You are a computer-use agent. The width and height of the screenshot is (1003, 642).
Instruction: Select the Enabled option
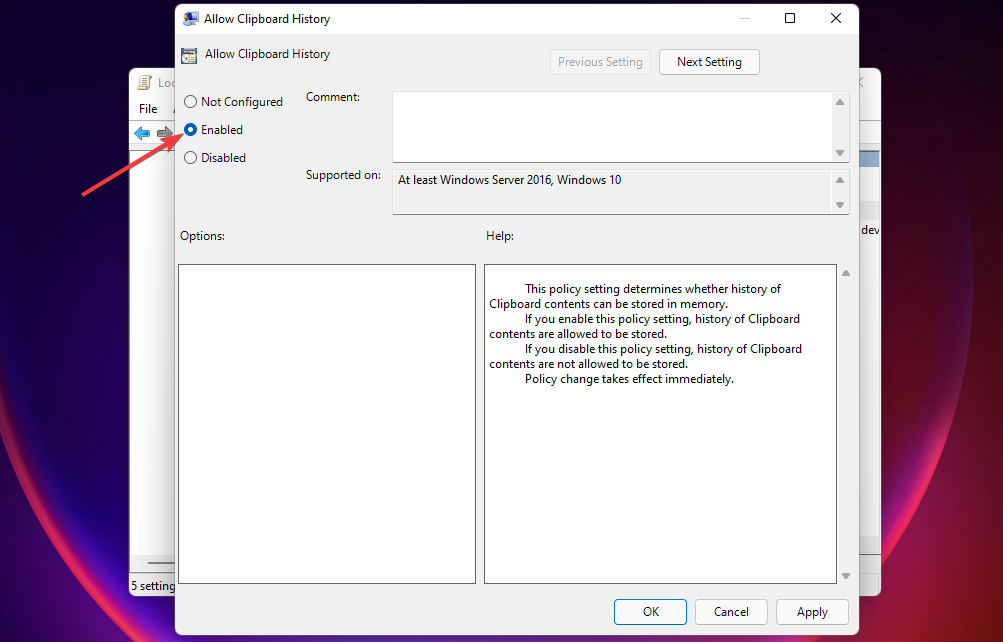190,129
